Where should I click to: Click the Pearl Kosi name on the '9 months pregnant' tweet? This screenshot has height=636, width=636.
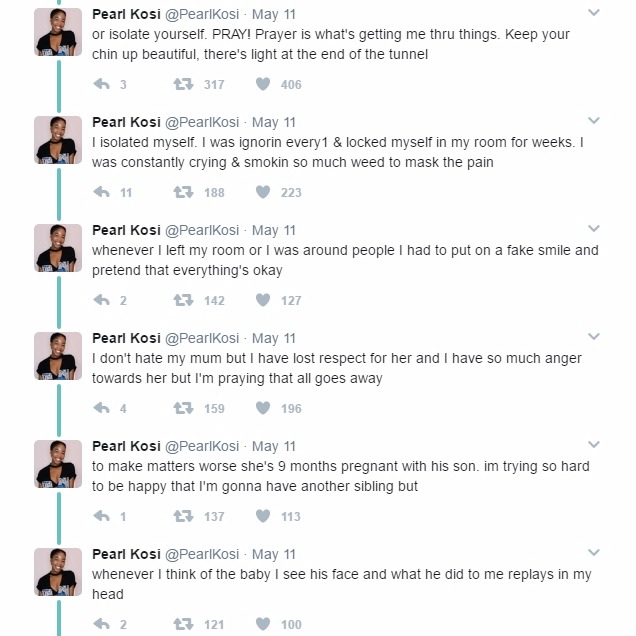coord(126,446)
